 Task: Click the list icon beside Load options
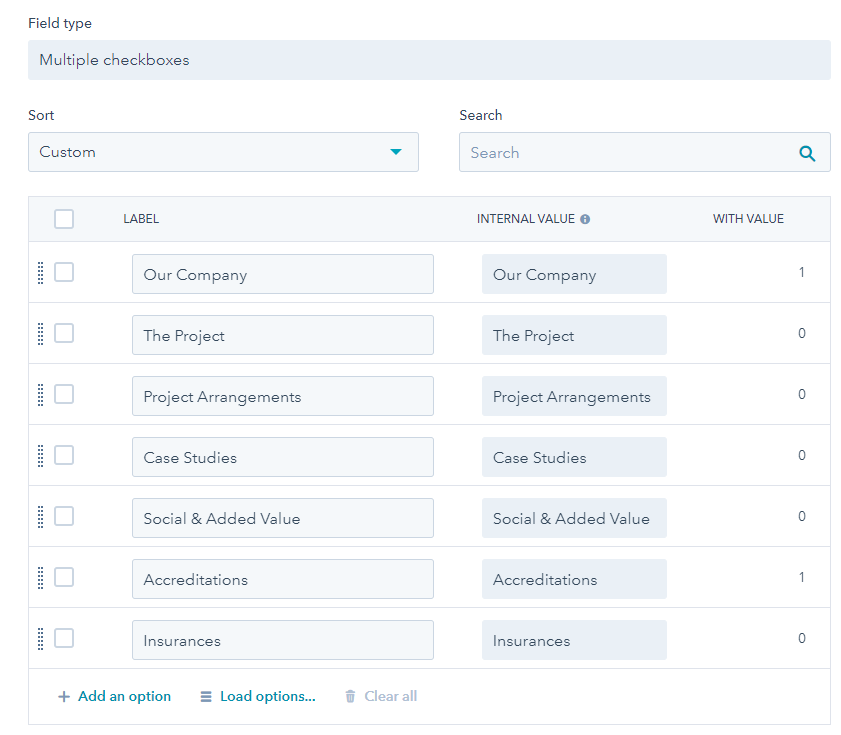coord(206,696)
